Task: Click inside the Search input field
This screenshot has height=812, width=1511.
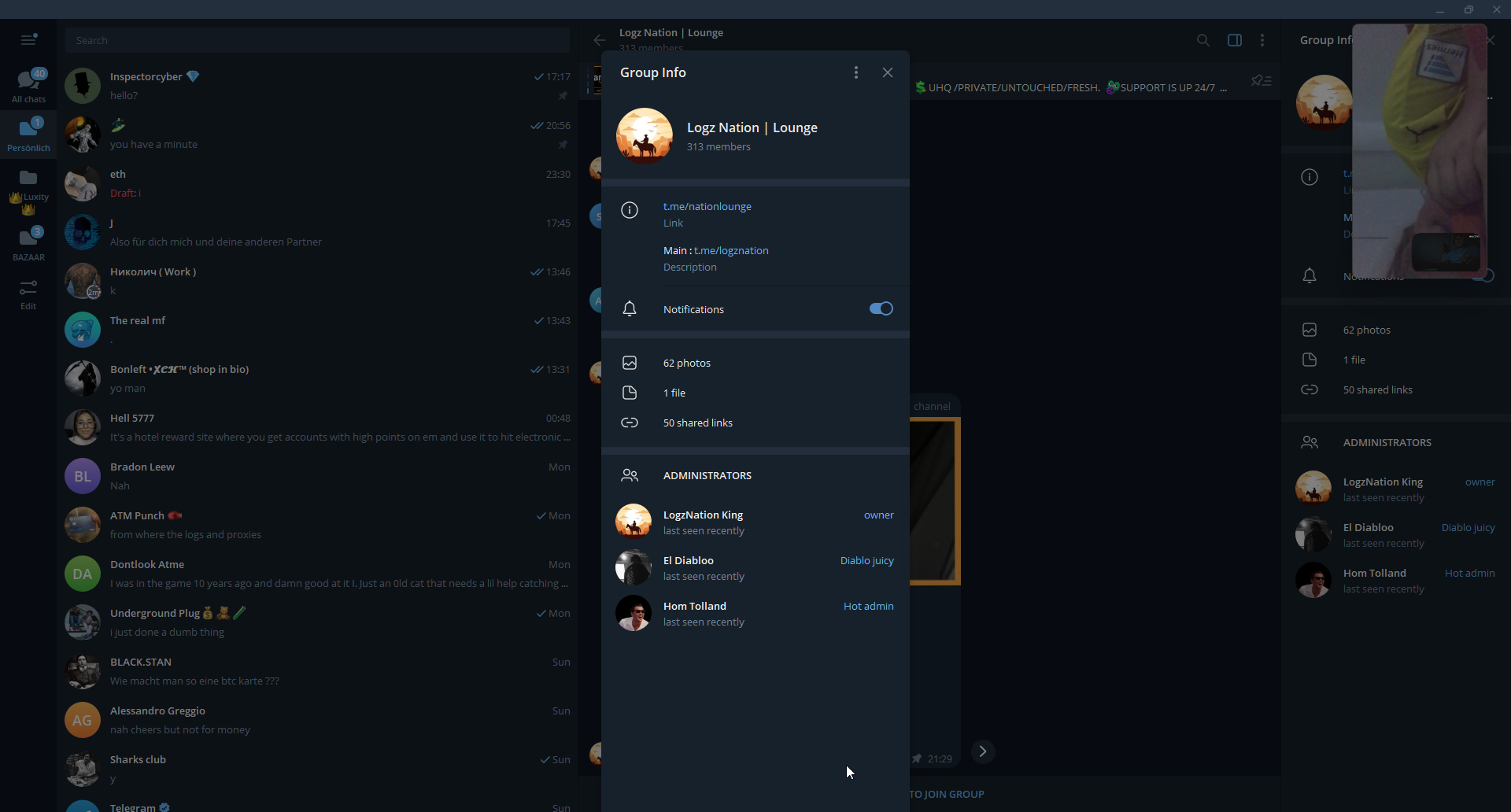Action: (x=317, y=40)
